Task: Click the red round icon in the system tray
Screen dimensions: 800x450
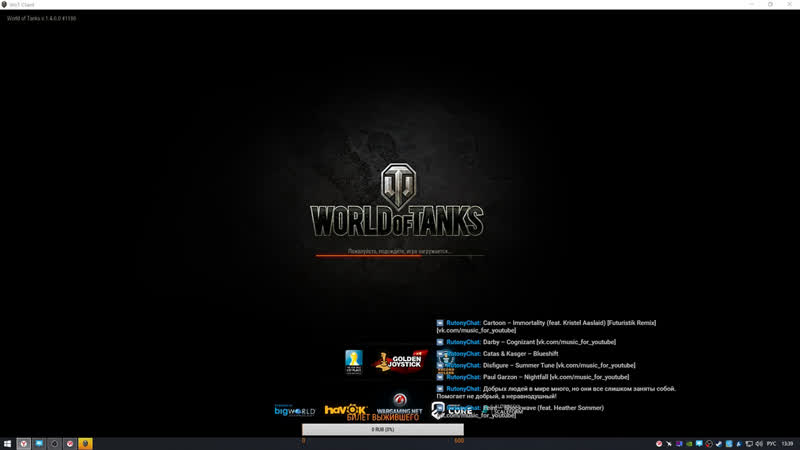Action: click(x=659, y=444)
